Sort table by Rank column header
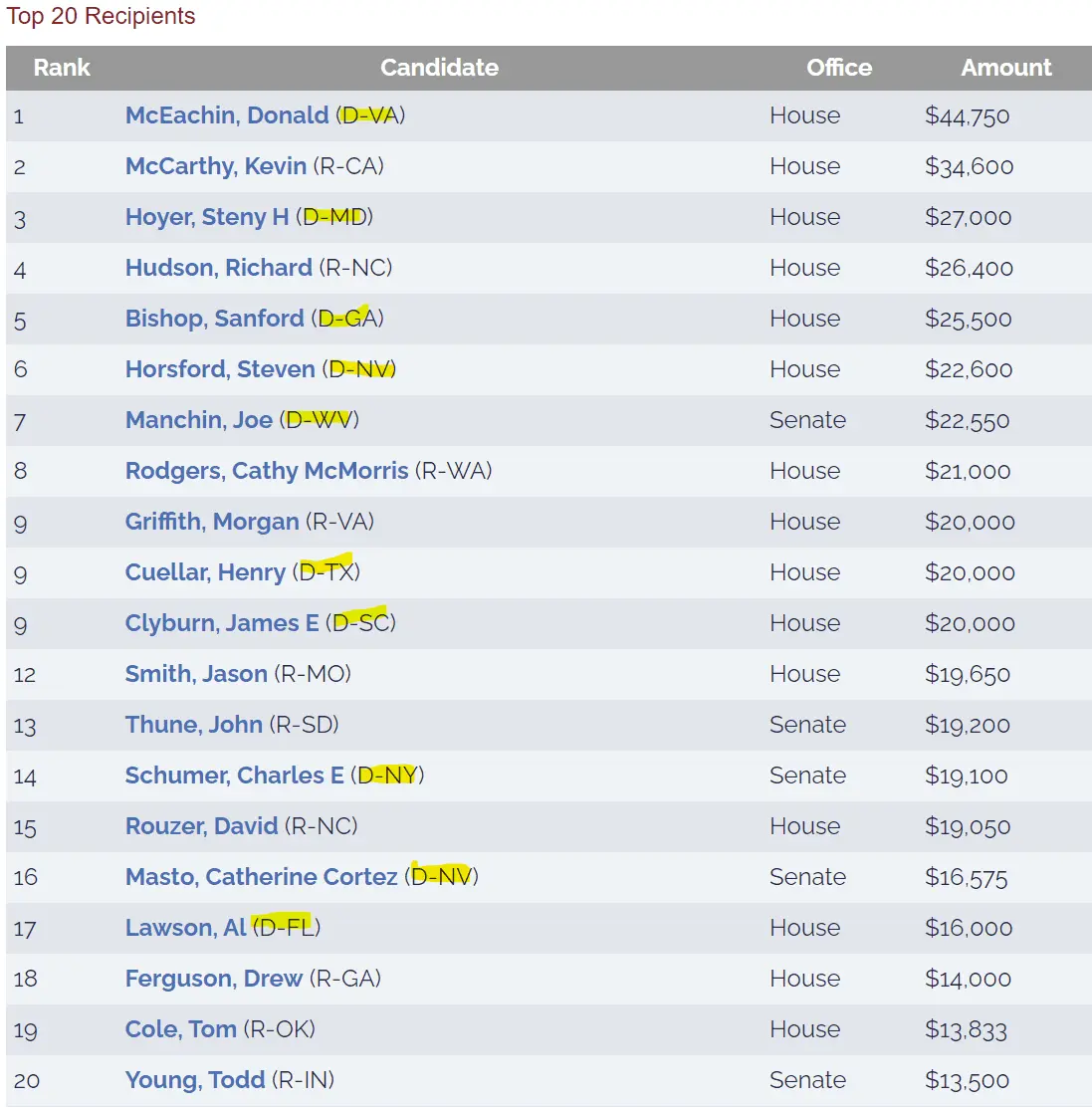The height and width of the screenshot is (1107, 1092). tap(62, 68)
